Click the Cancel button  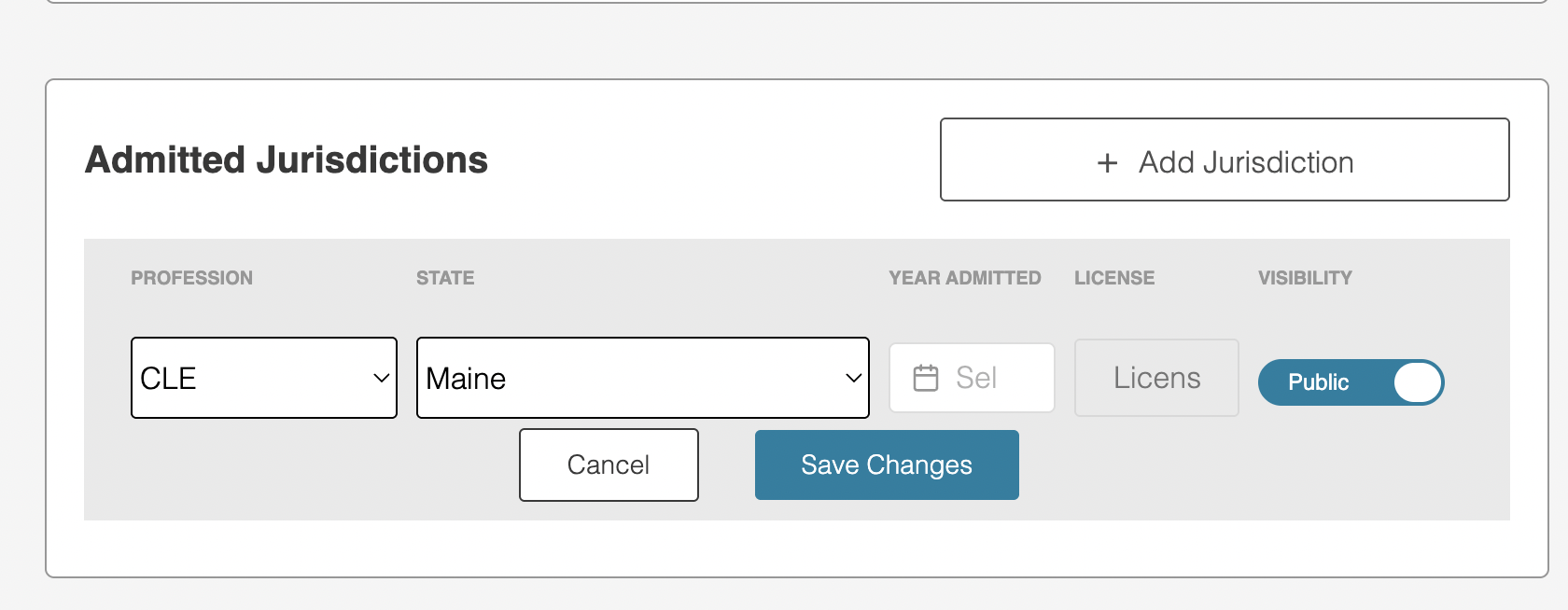click(609, 464)
